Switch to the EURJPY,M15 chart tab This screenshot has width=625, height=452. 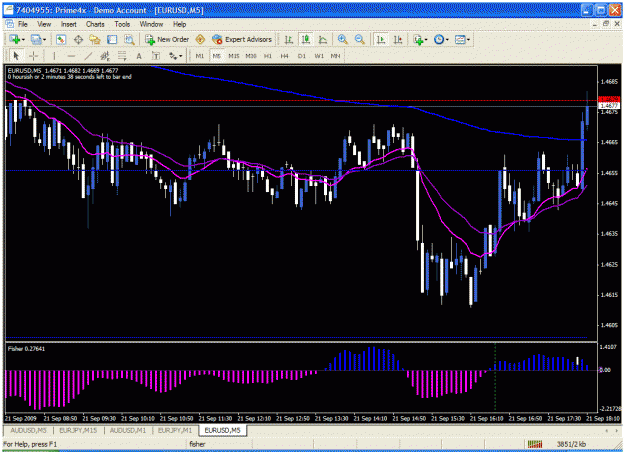coord(78,430)
